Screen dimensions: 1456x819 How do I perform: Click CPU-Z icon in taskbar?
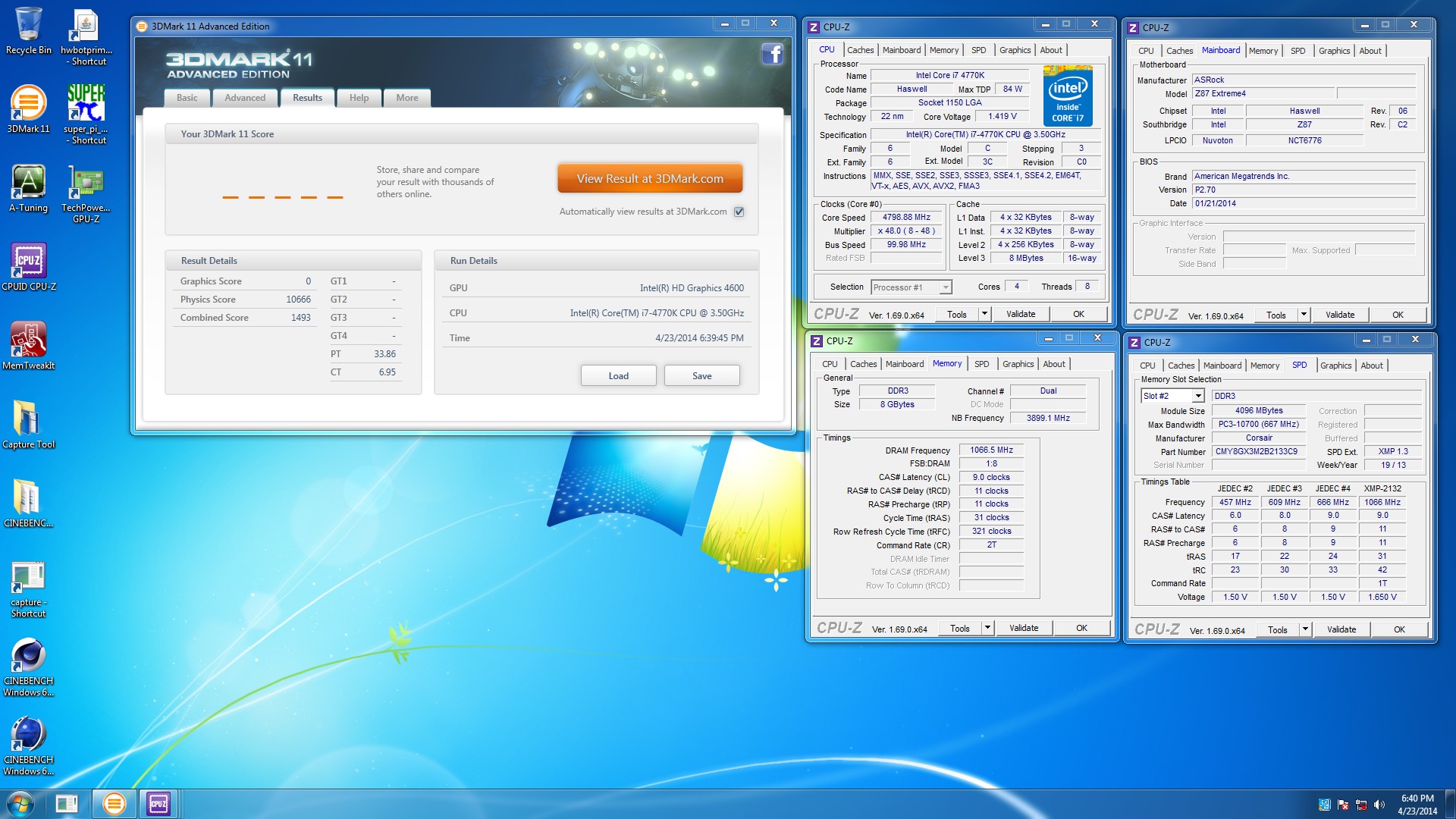point(158,803)
